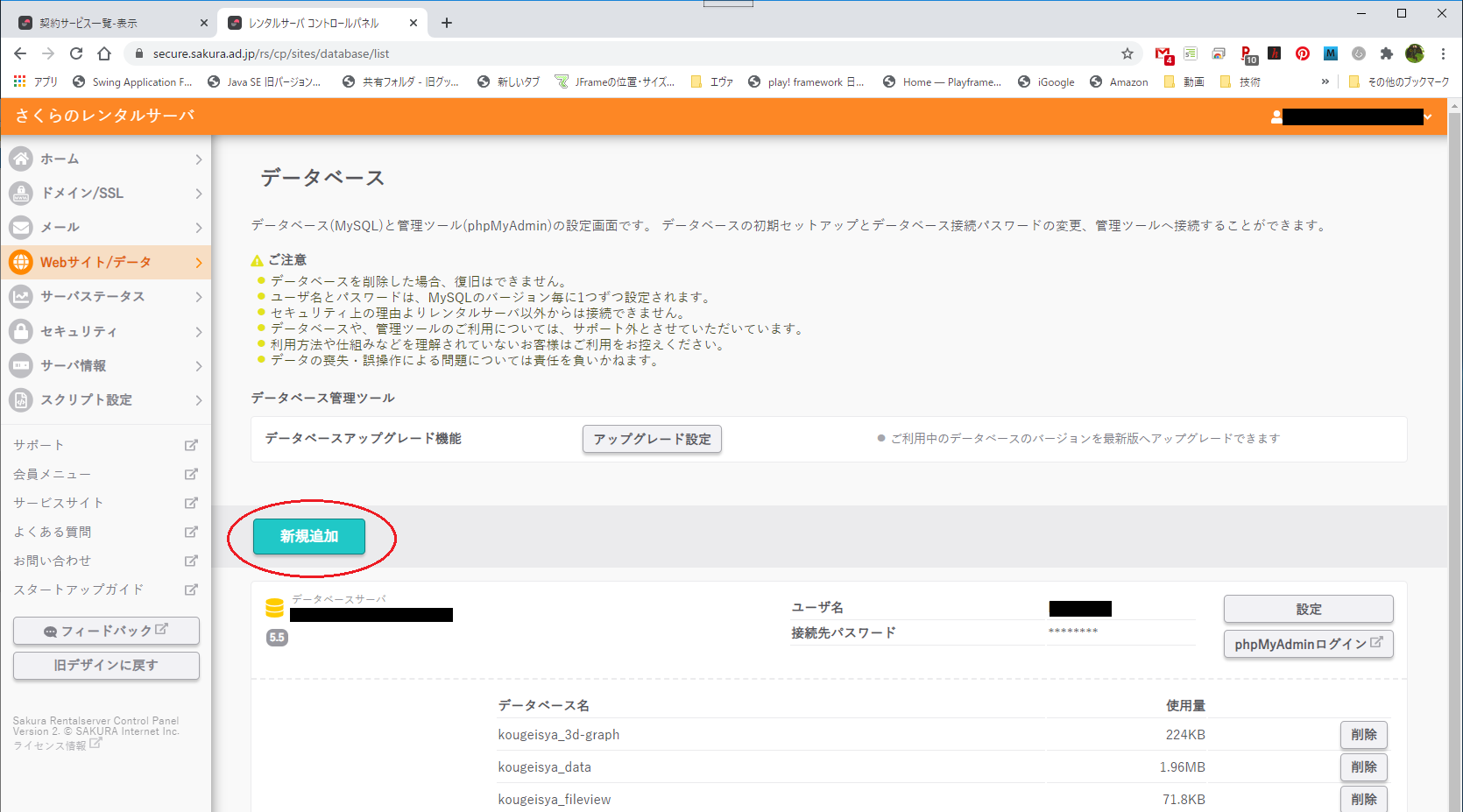Click the アップグレード設定 button

tap(652, 439)
